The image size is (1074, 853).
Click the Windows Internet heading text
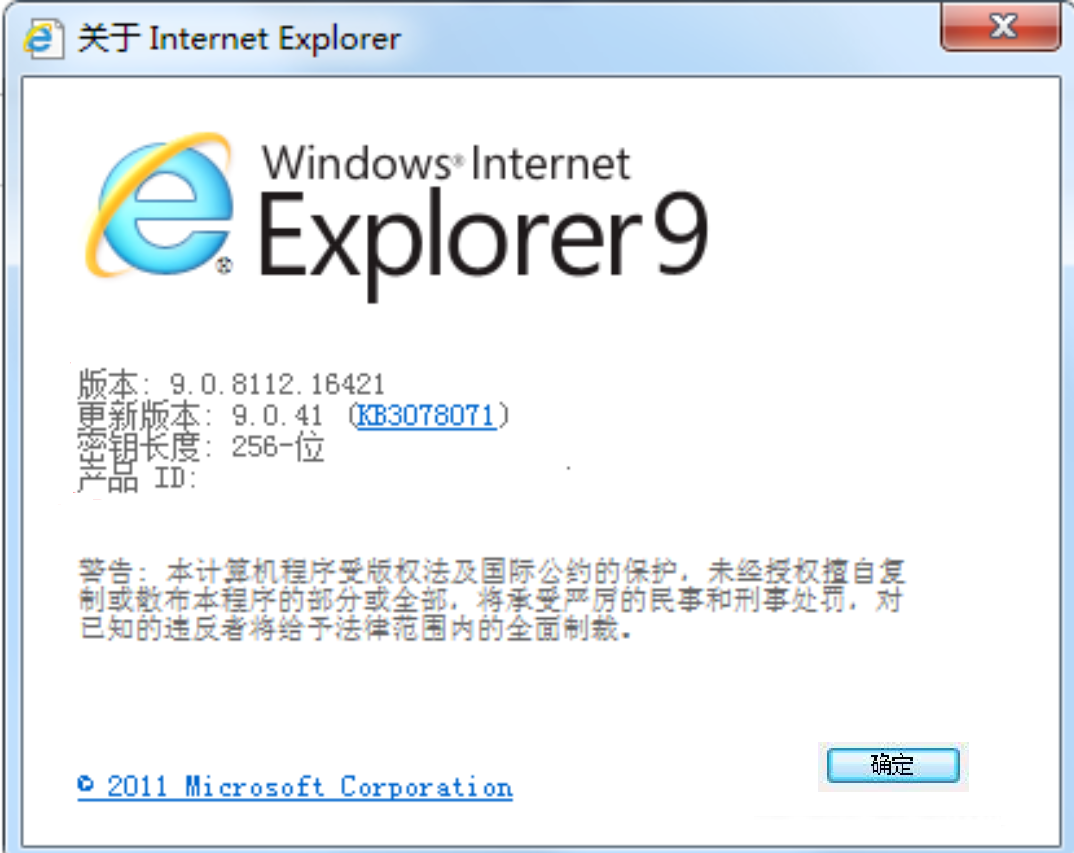click(x=446, y=163)
